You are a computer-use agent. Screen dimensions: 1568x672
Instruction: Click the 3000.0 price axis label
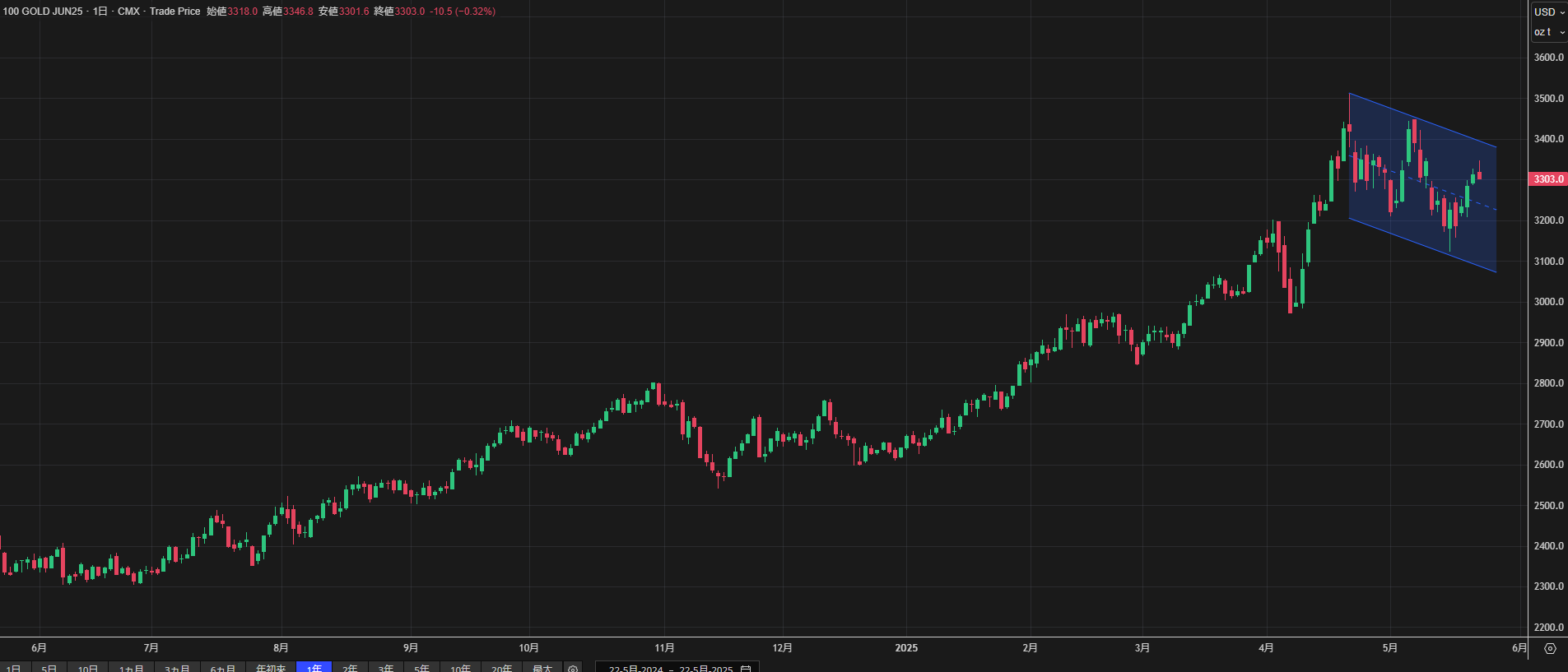pos(1548,302)
